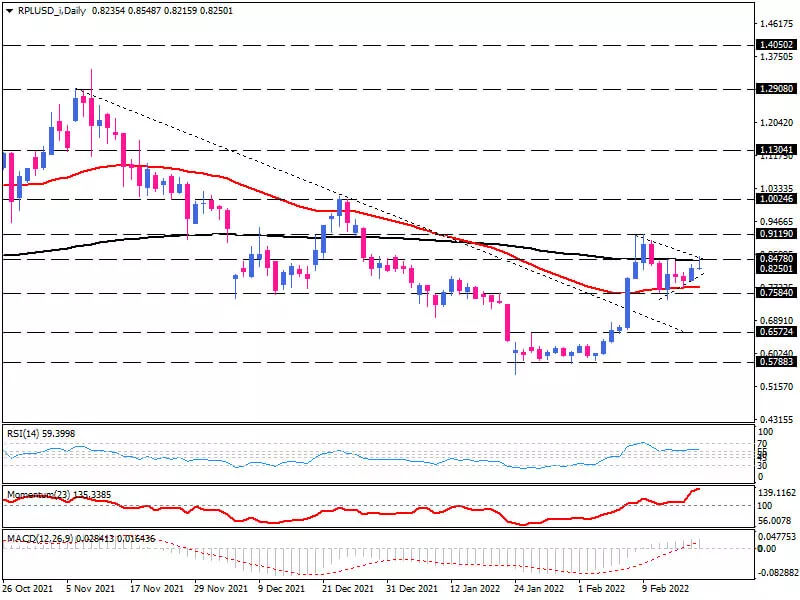The image size is (800, 600).
Task: Click the high price value 0.85487
Action: tap(145, 11)
